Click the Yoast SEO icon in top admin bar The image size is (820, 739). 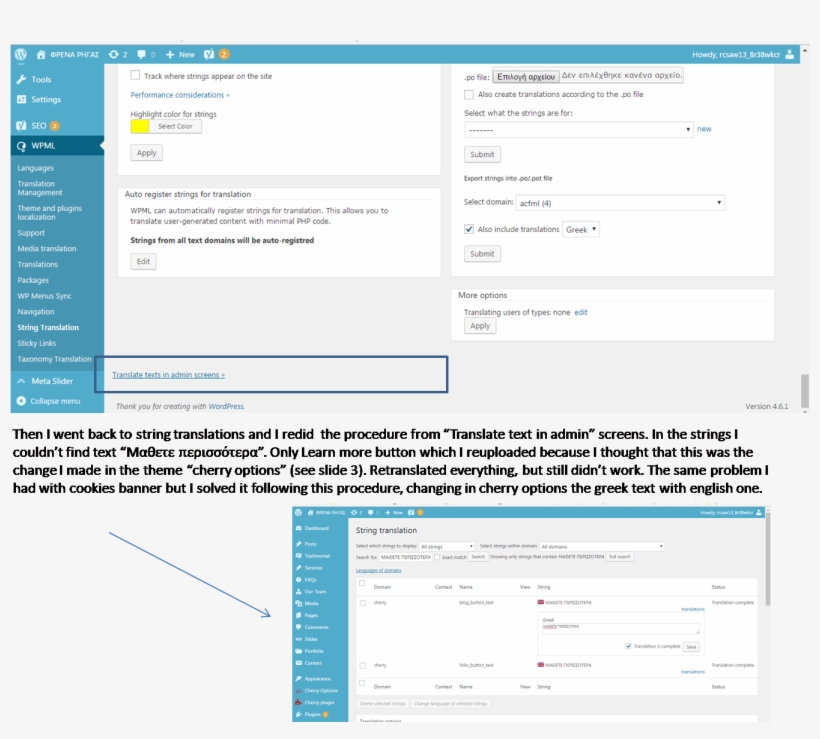[209, 54]
